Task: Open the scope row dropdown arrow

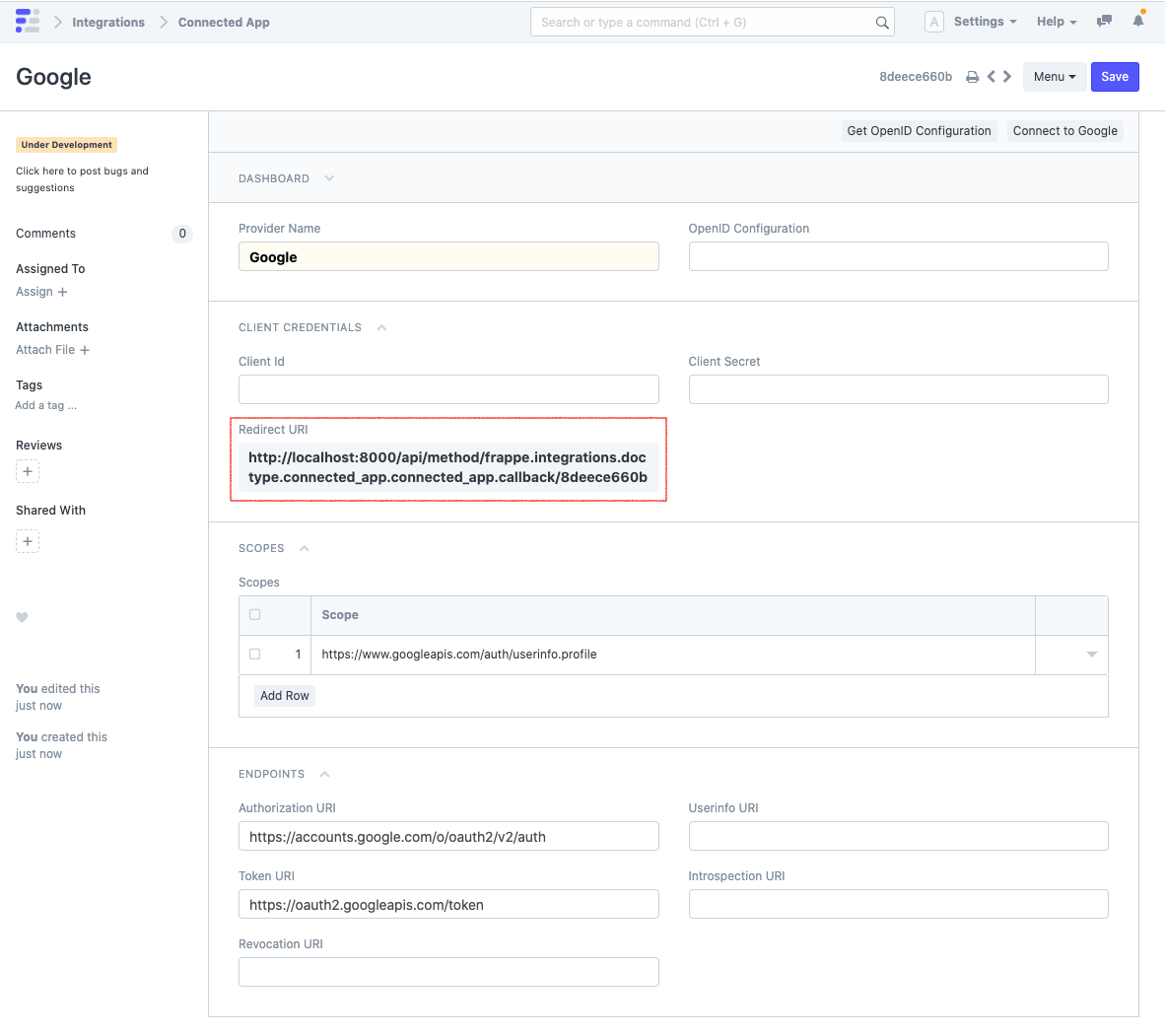Action: [1091, 655]
